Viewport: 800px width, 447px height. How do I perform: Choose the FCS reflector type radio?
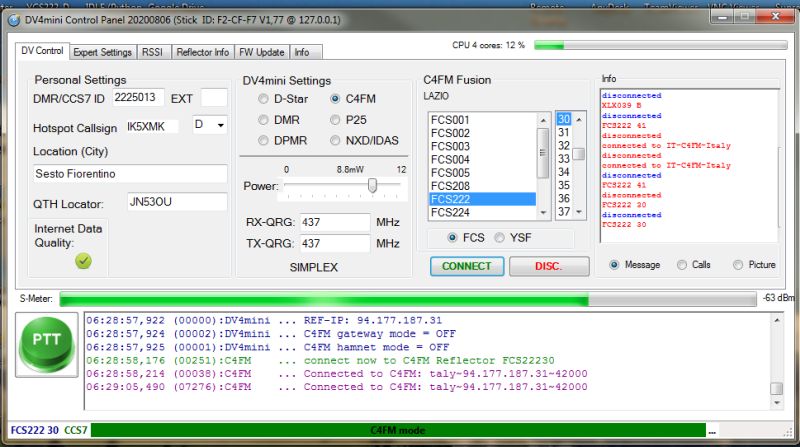[452, 237]
